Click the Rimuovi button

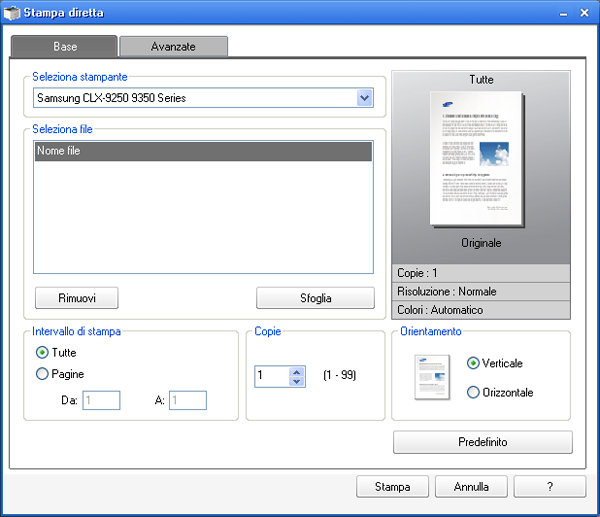(76, 298)
